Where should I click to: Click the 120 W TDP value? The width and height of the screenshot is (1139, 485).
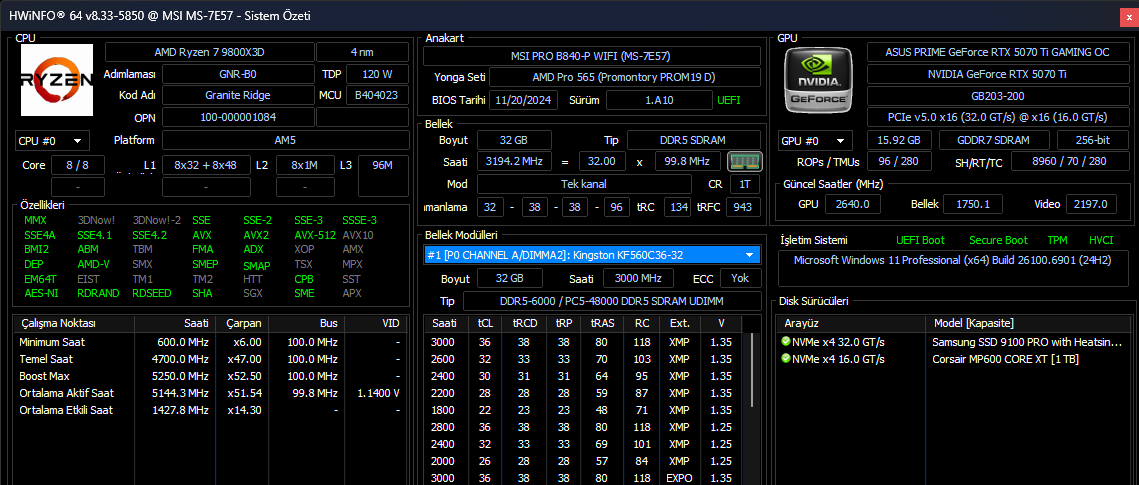377,74
